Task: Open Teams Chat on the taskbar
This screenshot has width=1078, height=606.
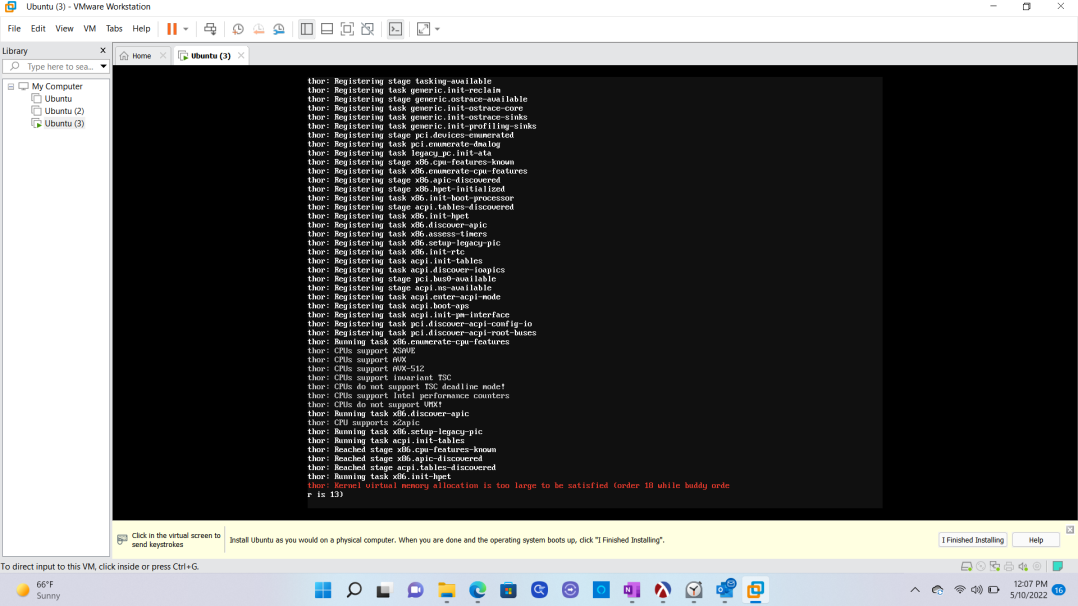Action: click(x=415, y=590)
